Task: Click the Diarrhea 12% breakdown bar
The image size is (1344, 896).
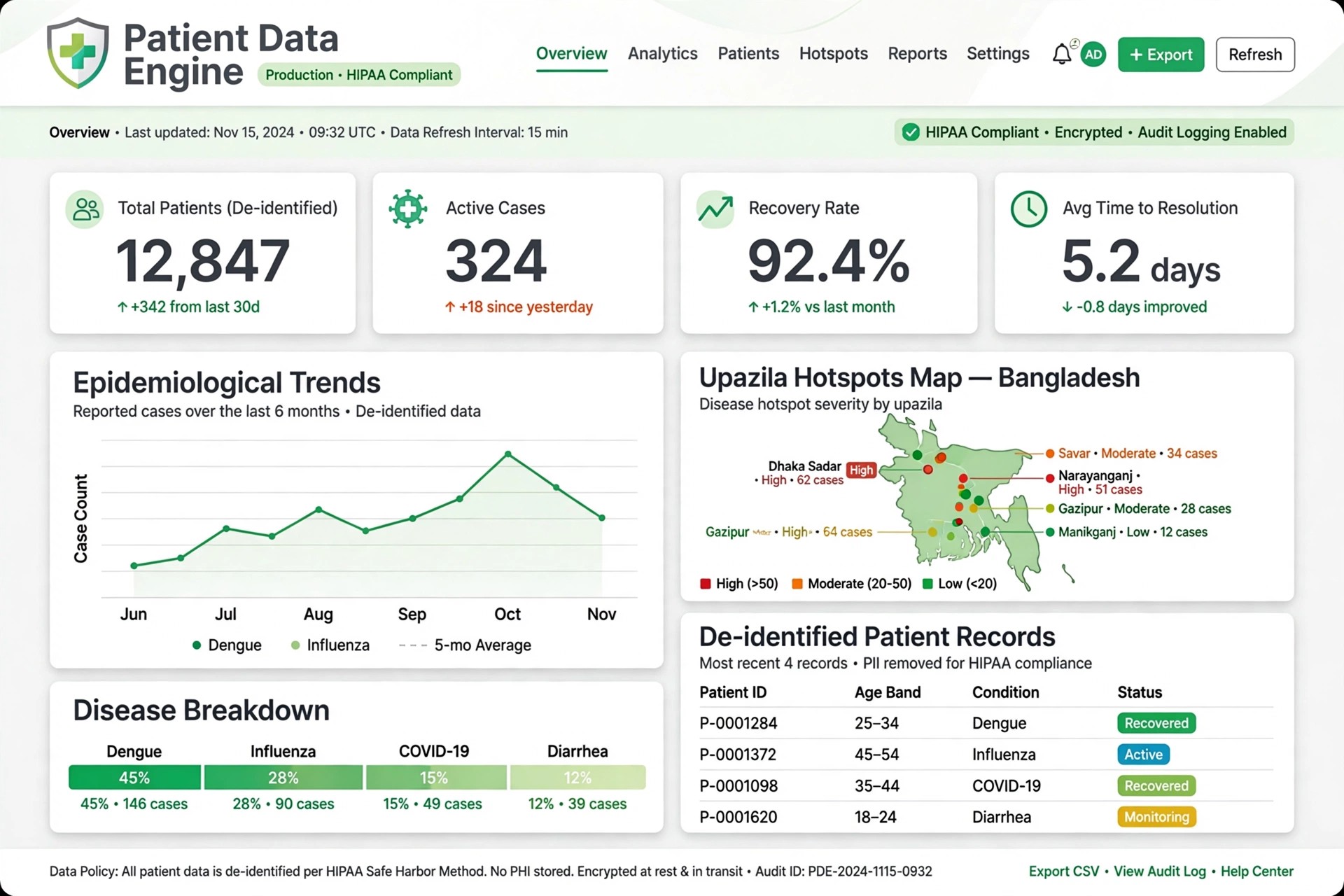Action: pos(577,778)
